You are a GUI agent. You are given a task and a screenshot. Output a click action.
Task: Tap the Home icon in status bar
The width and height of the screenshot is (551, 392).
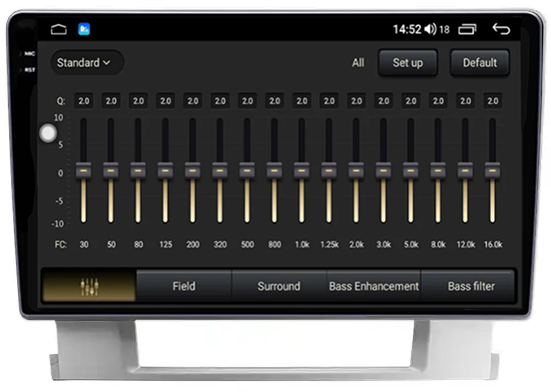59,30
